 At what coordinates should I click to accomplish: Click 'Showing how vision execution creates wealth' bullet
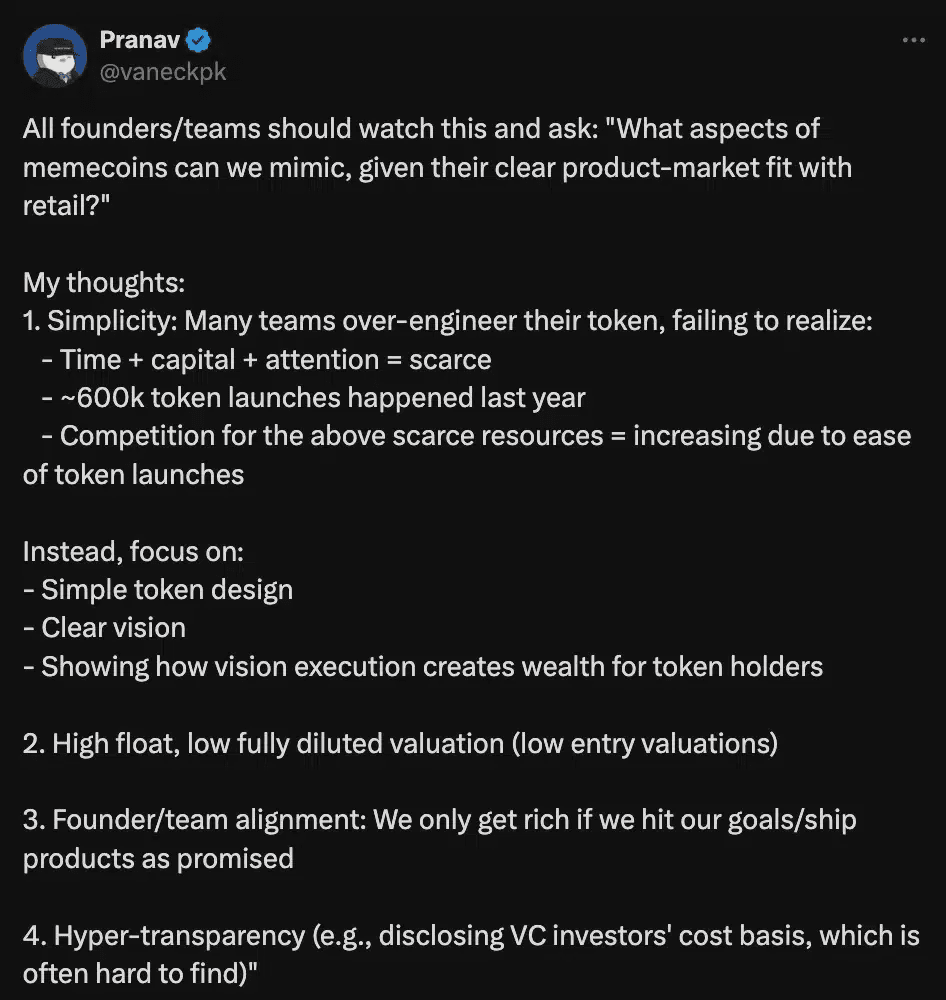[423, 666]
